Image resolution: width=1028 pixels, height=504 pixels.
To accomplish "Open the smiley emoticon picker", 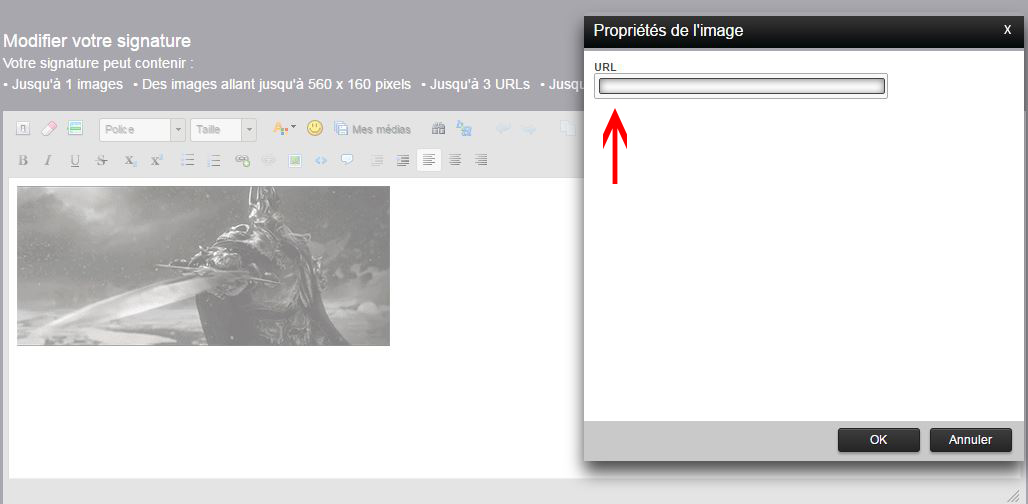I will 315,128.
